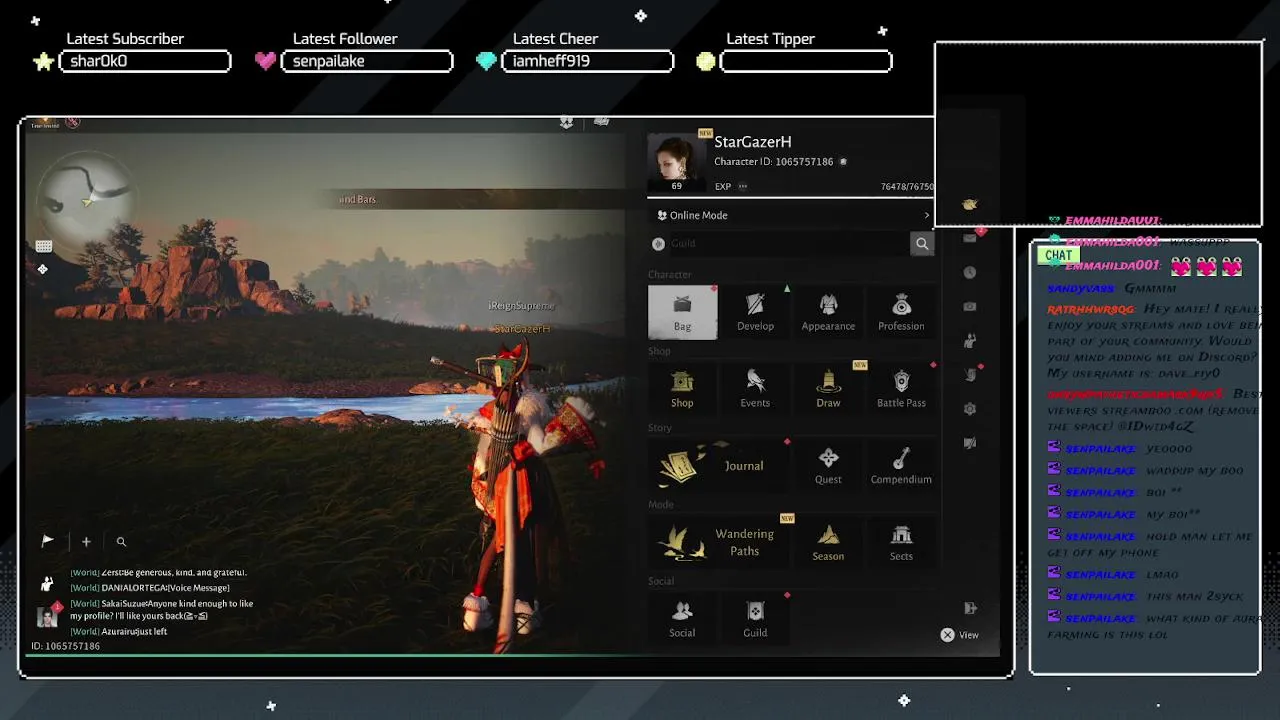Open the Guild menu

(x=755, y=619)
